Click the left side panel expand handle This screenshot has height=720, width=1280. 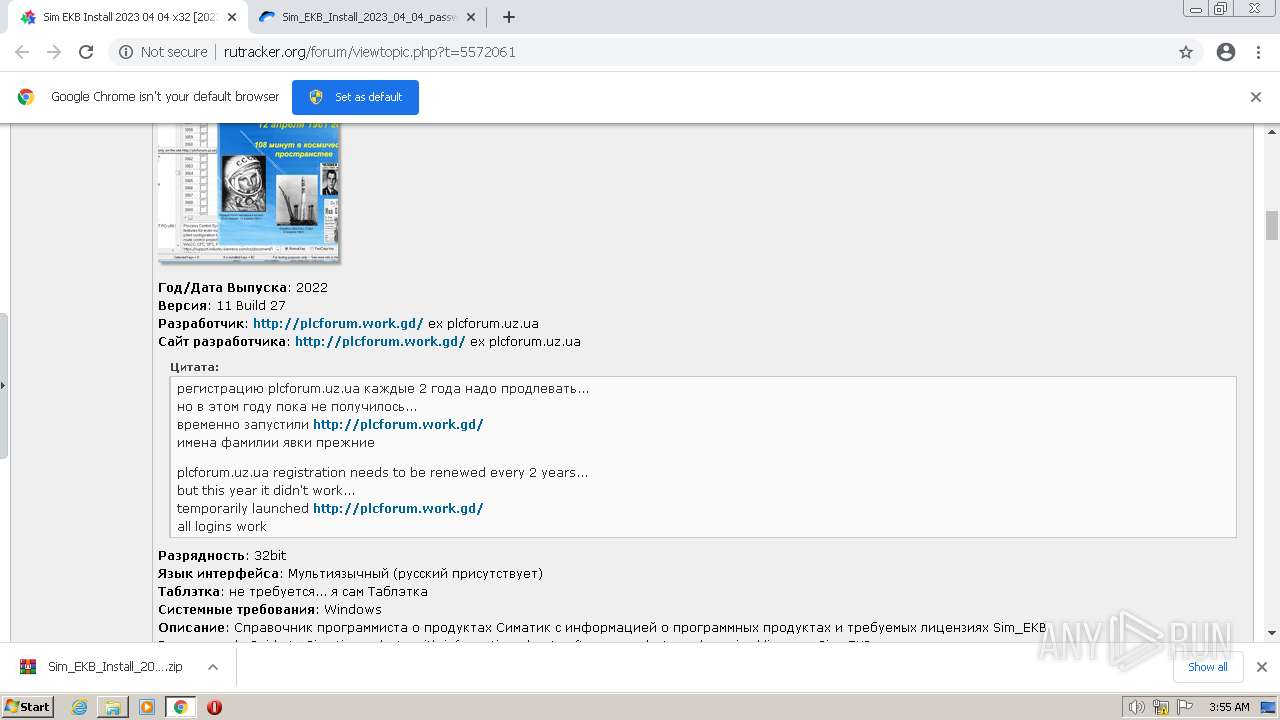[4, 385]
